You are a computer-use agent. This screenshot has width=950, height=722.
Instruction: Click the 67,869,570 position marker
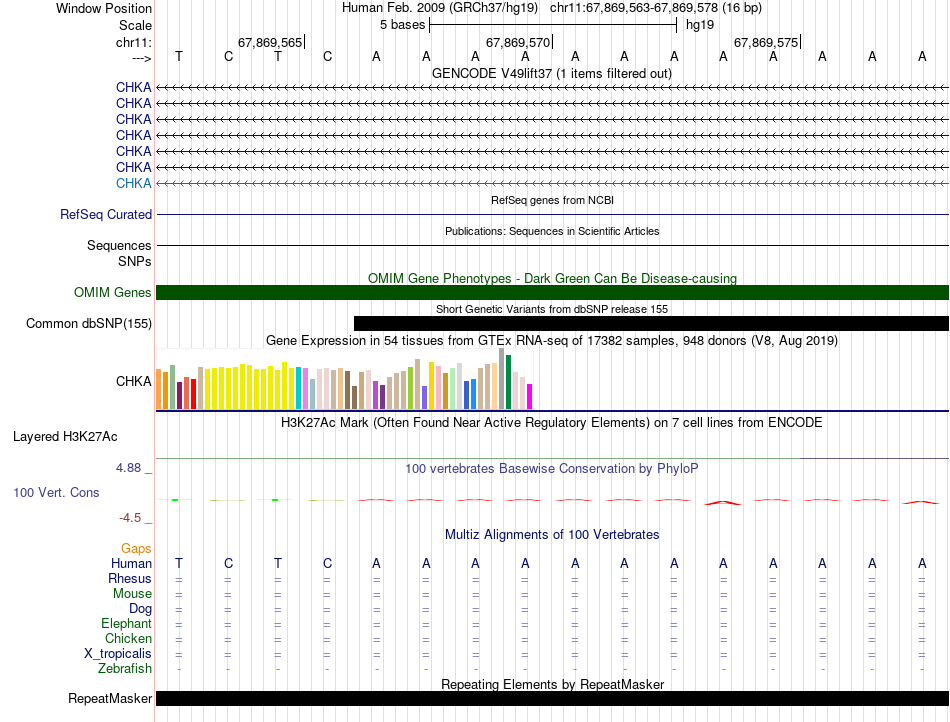[519, 42]
